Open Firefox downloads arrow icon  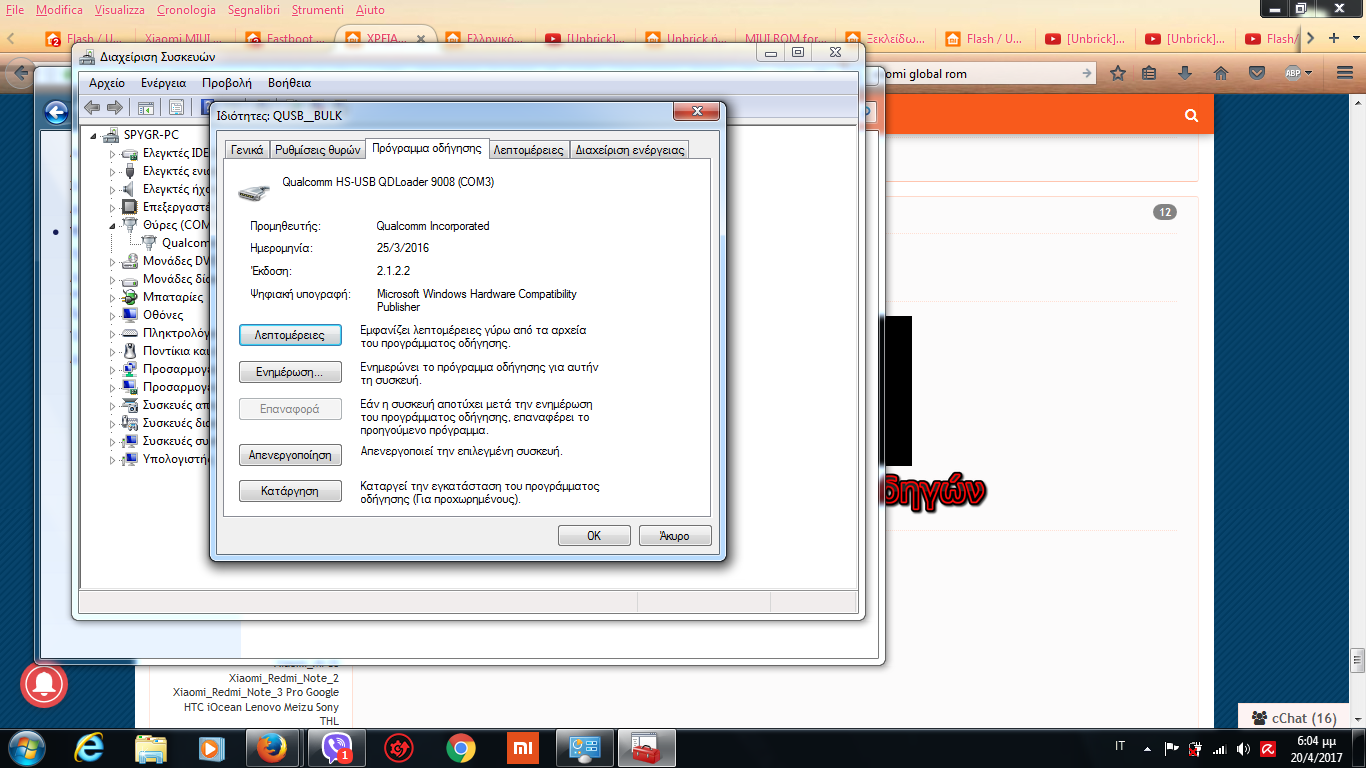coord(1185,73)
